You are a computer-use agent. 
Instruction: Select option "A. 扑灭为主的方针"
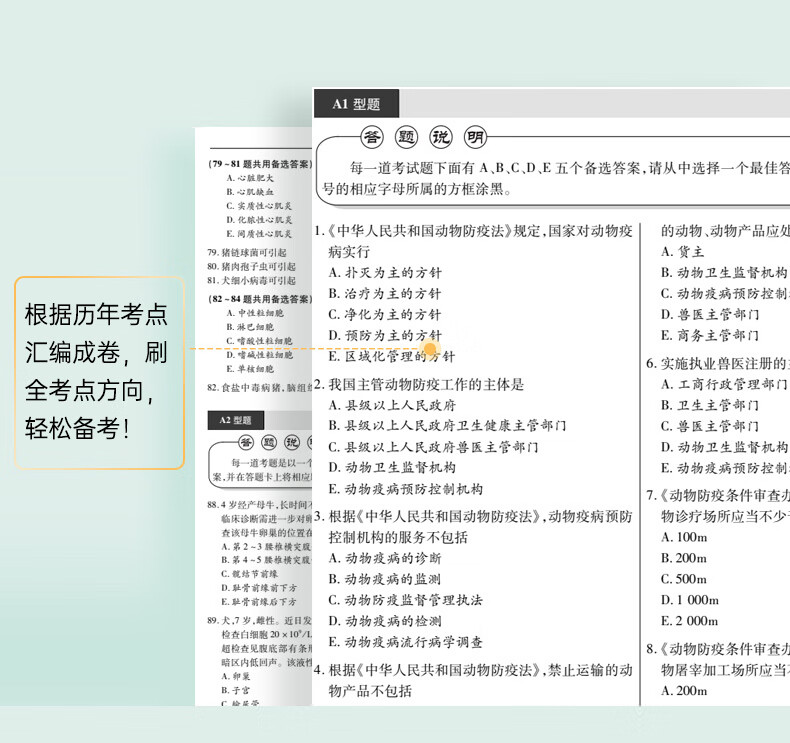[385, 272]
